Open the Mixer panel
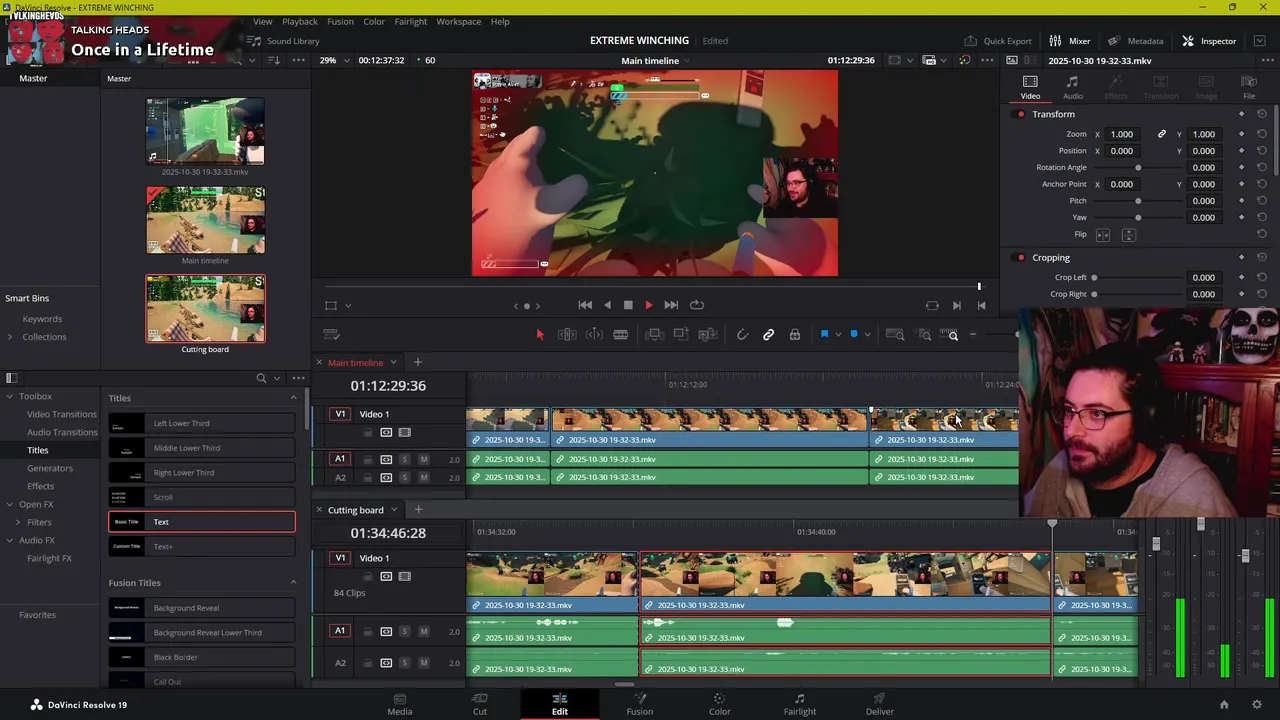The image size is (1280, 720). coord(1069,41)
